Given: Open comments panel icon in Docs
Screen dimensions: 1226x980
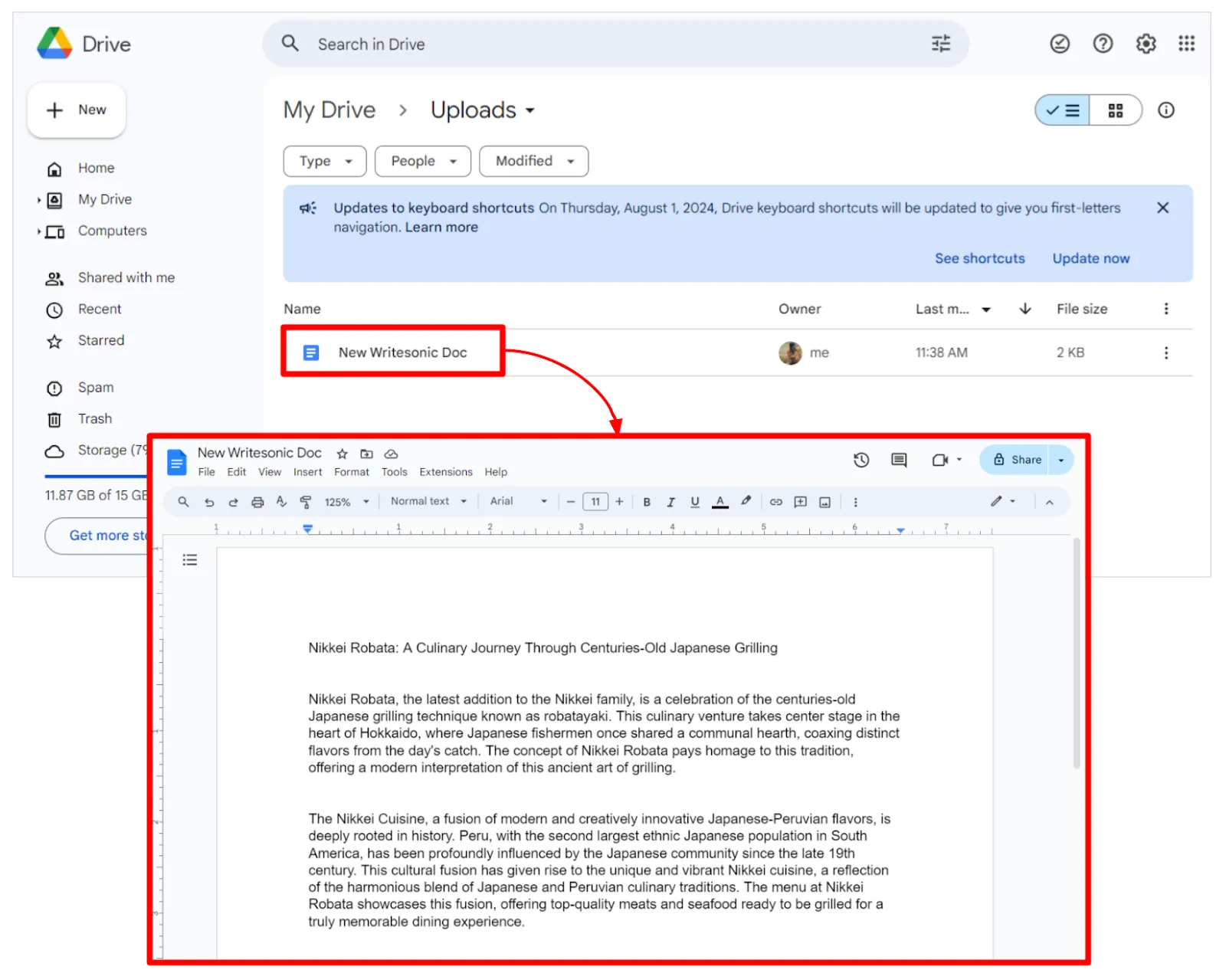Looking at the screenshot, I should 899,460.
